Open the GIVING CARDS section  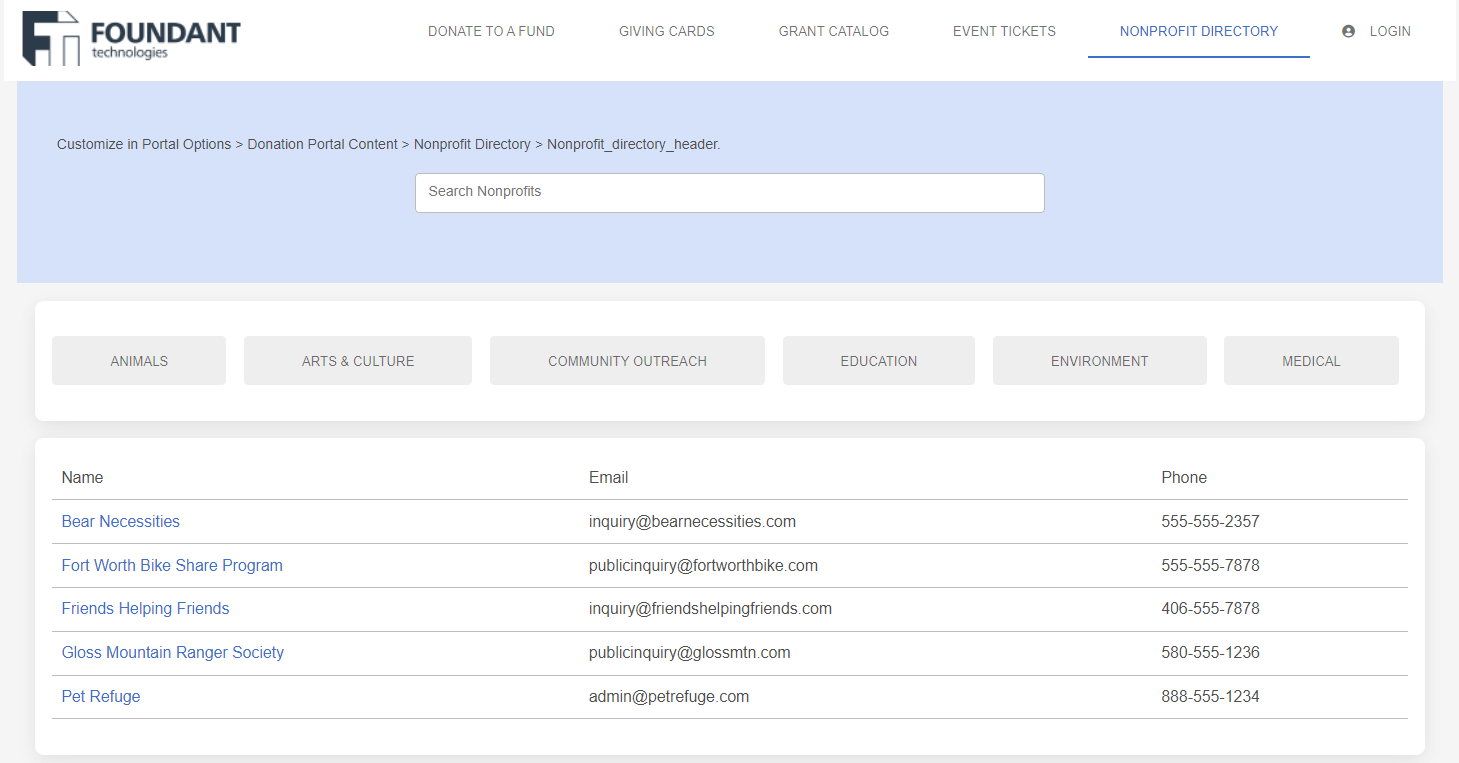(666, 31)
